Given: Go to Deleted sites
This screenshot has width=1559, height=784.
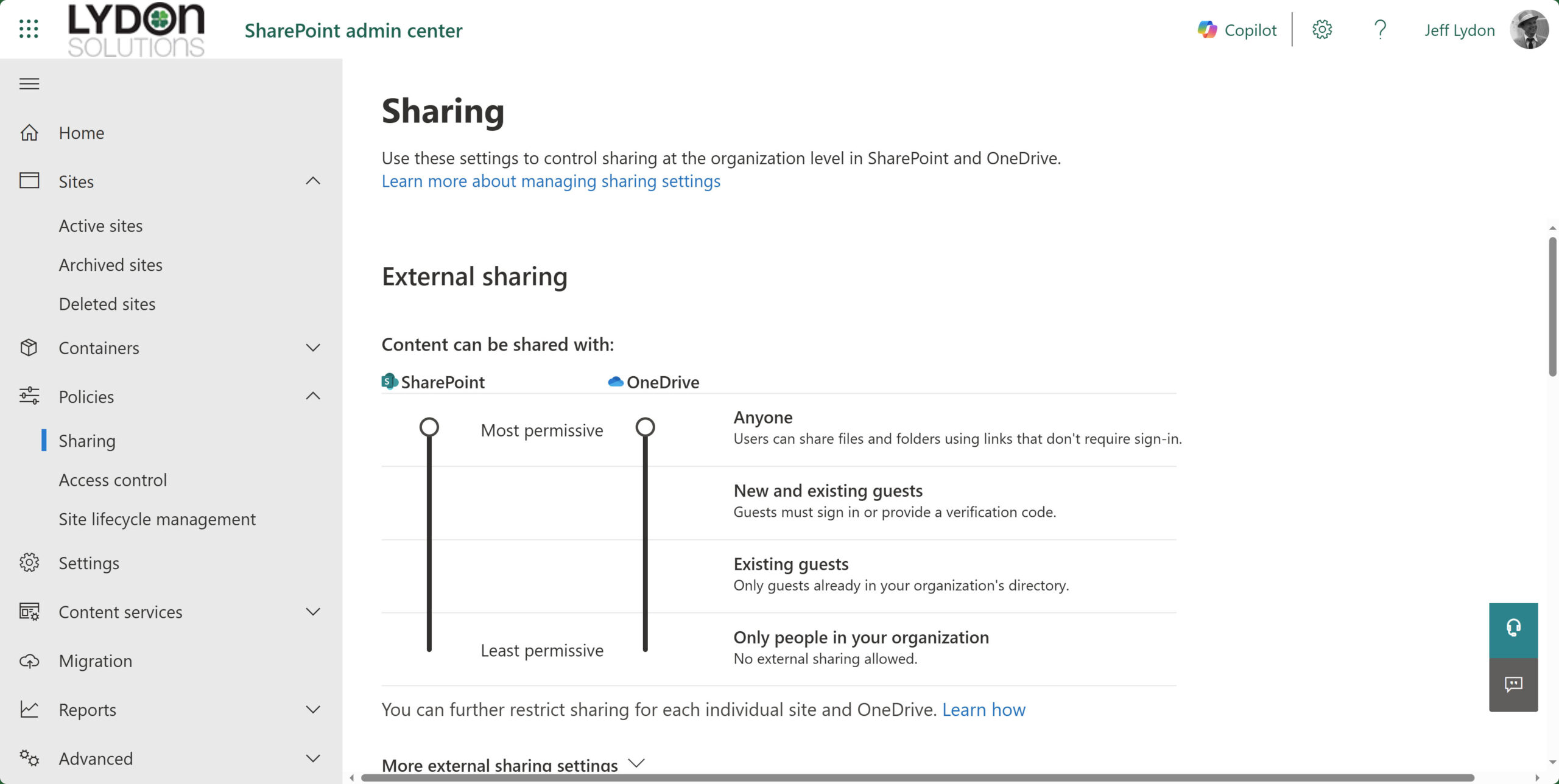Looking at the screenshot, I should pos(107,304).
